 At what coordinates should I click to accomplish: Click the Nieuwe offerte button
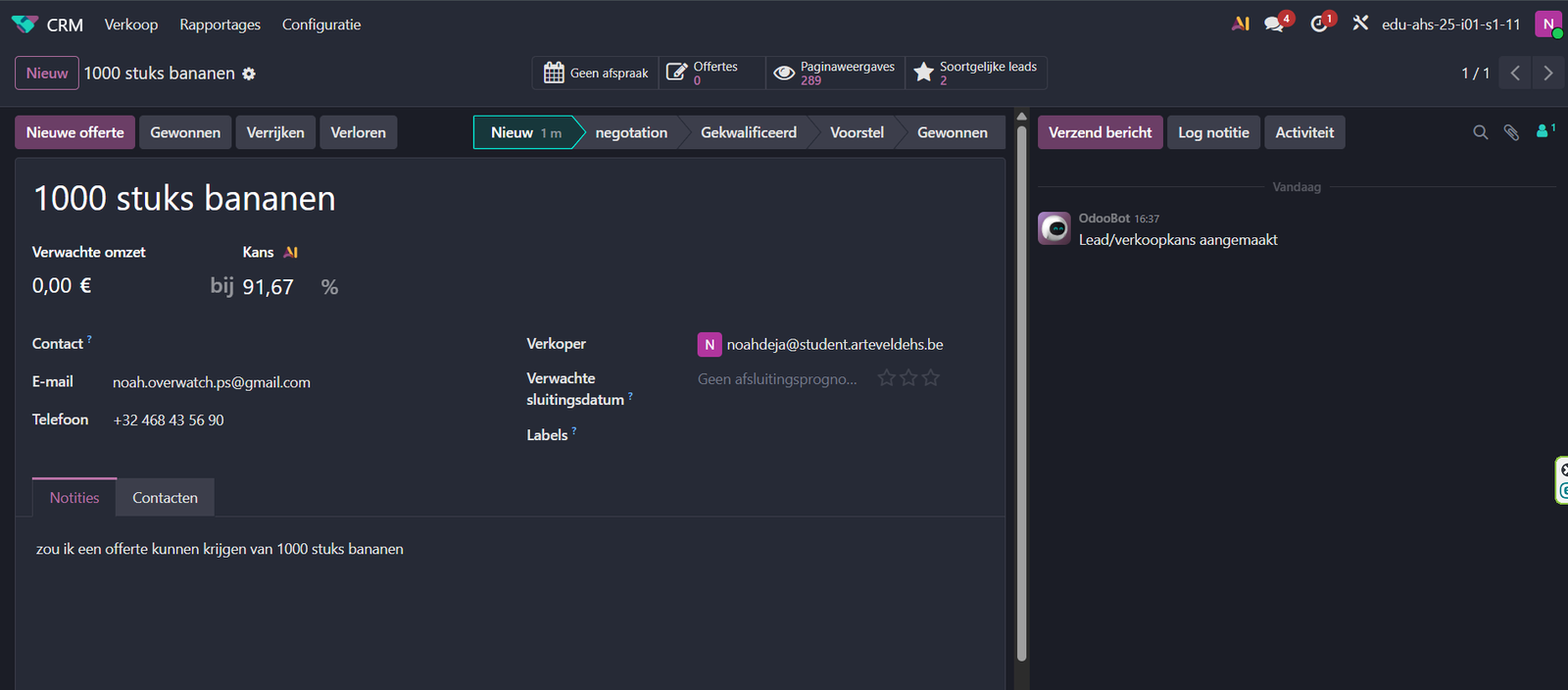pyautogui.click(x=75, y=132)
